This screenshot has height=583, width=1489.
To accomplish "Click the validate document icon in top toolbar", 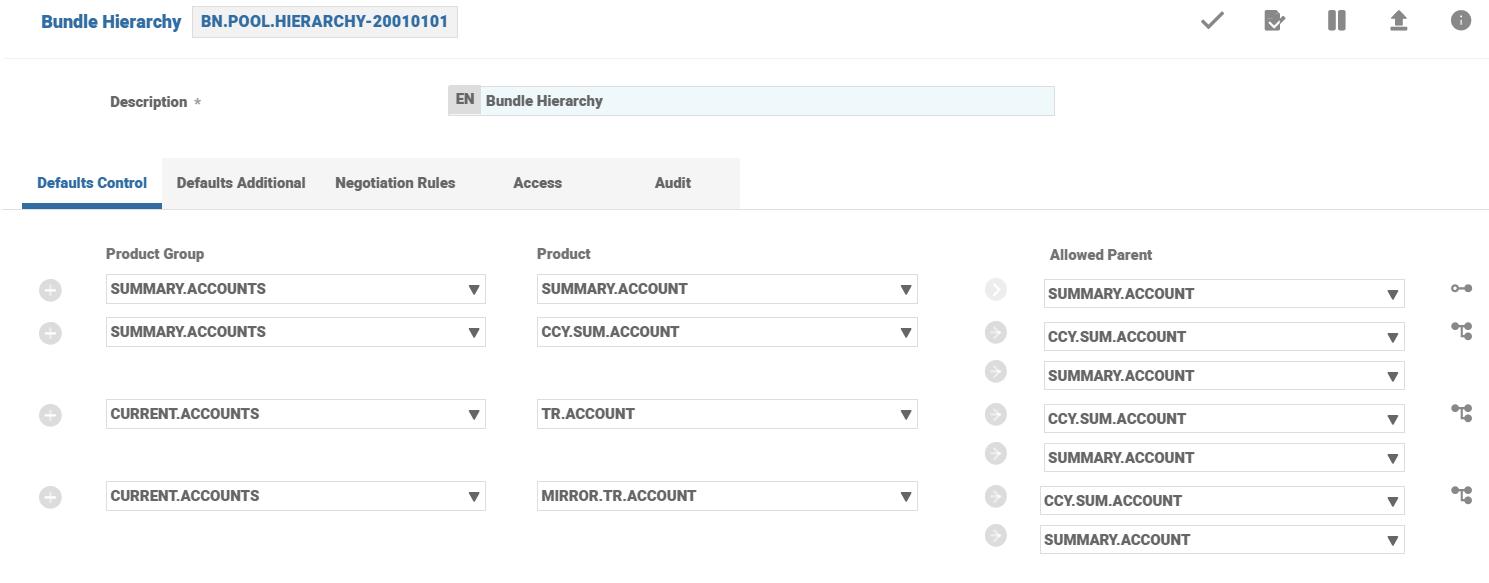I will [1274, 21].
